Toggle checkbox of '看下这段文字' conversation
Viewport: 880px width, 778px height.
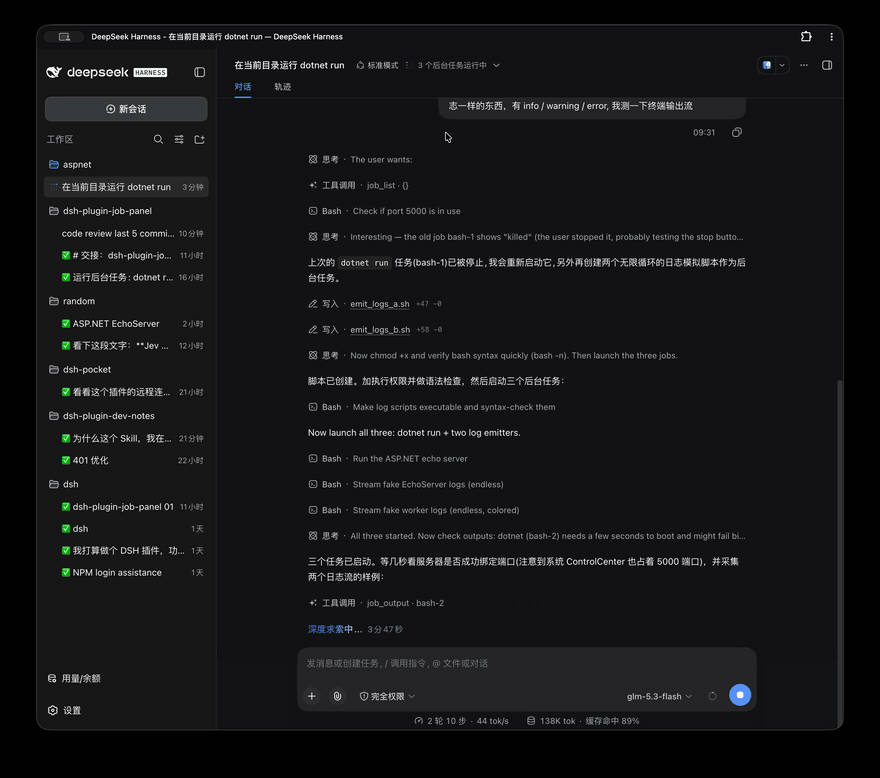pyautogui.click(x=66, y=346)
